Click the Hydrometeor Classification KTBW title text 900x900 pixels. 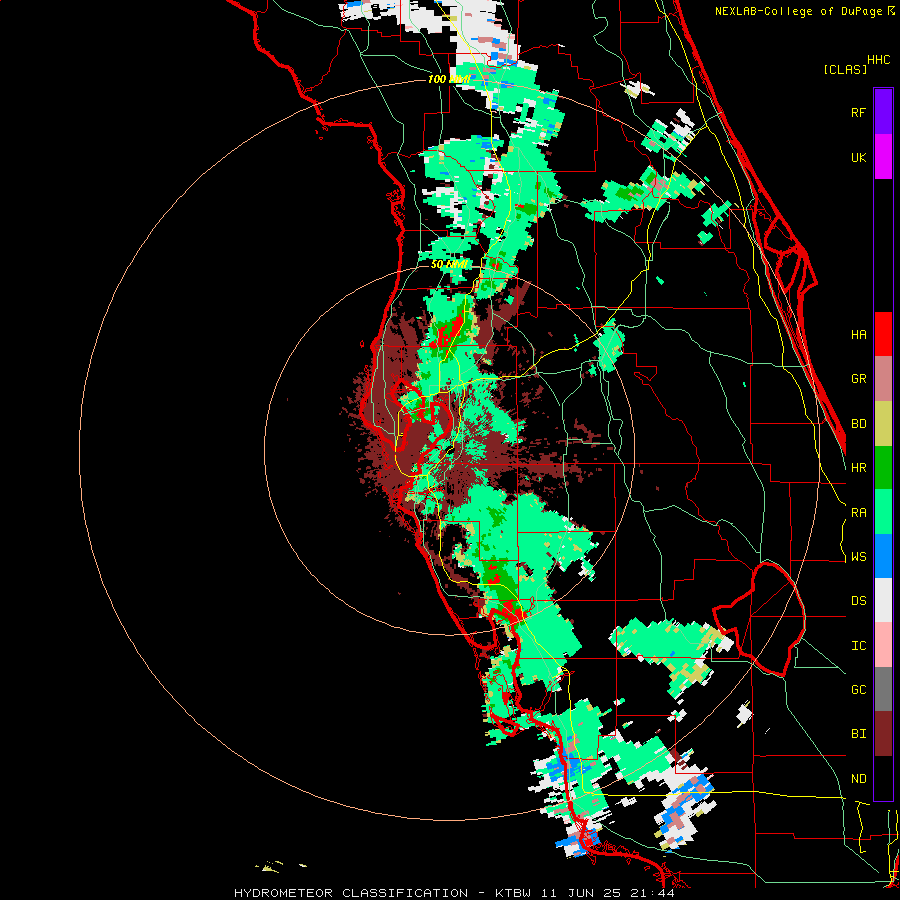click(x=454, y=893)
